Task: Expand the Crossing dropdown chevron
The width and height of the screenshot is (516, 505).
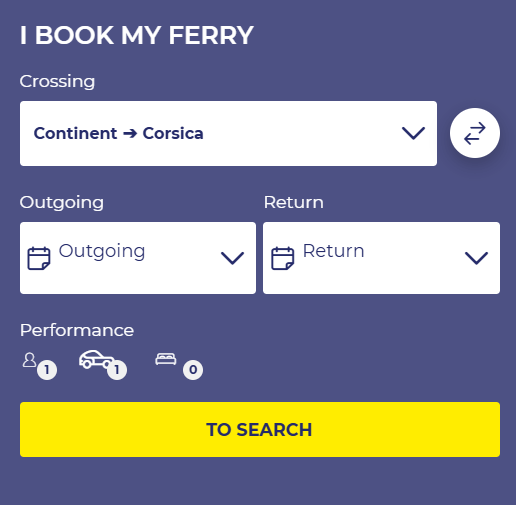Action: click(413, 133)
